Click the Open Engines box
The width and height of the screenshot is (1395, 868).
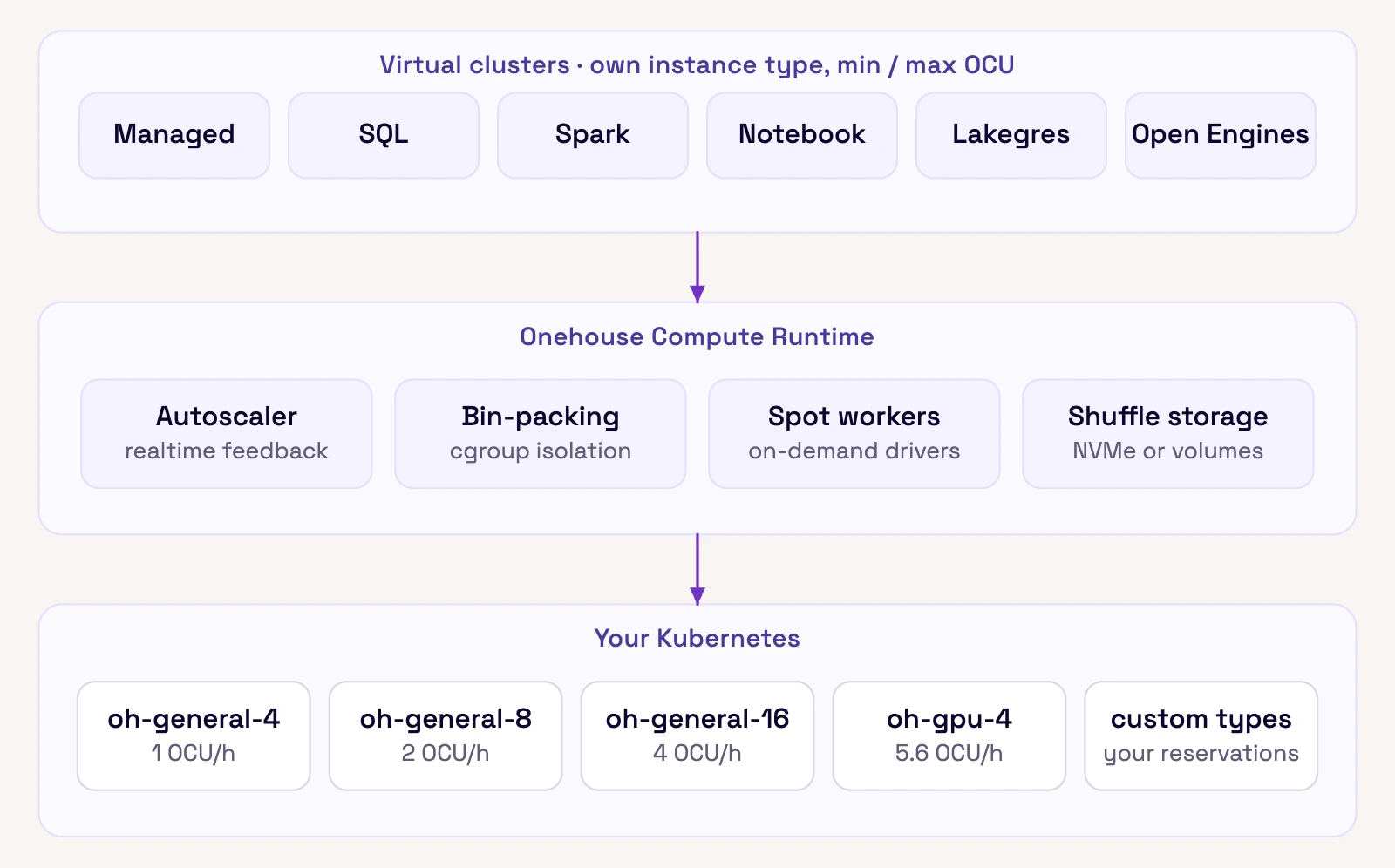pyautogui.click(x=1221, y=135)
